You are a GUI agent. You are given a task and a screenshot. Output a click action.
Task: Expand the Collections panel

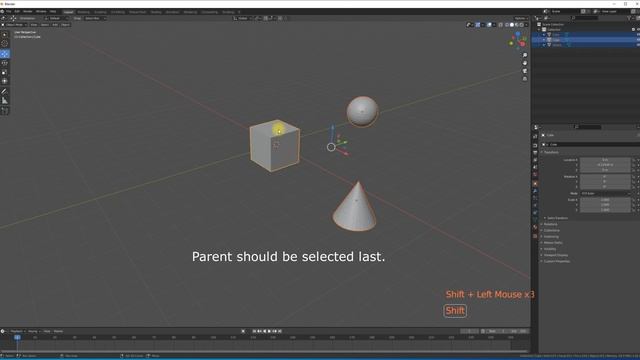coord(551,230)
